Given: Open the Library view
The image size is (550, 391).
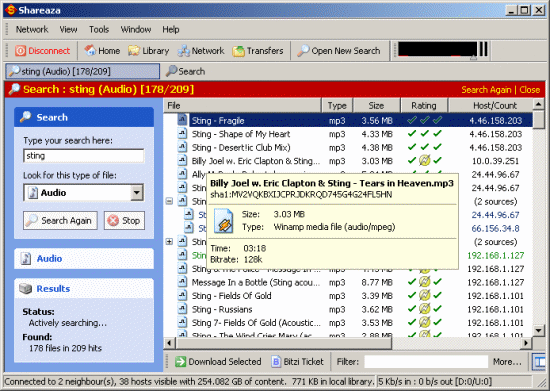Looking at the screenshot, I should 149,51.
